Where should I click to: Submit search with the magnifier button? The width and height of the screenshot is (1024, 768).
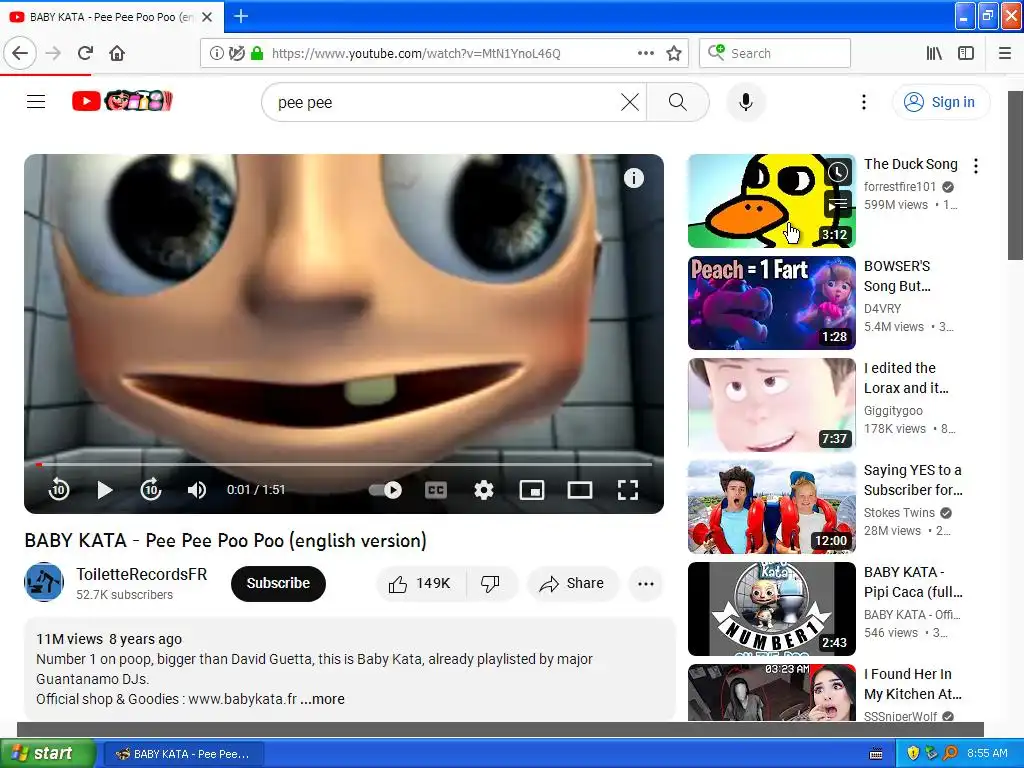click(x=678, y=103)
